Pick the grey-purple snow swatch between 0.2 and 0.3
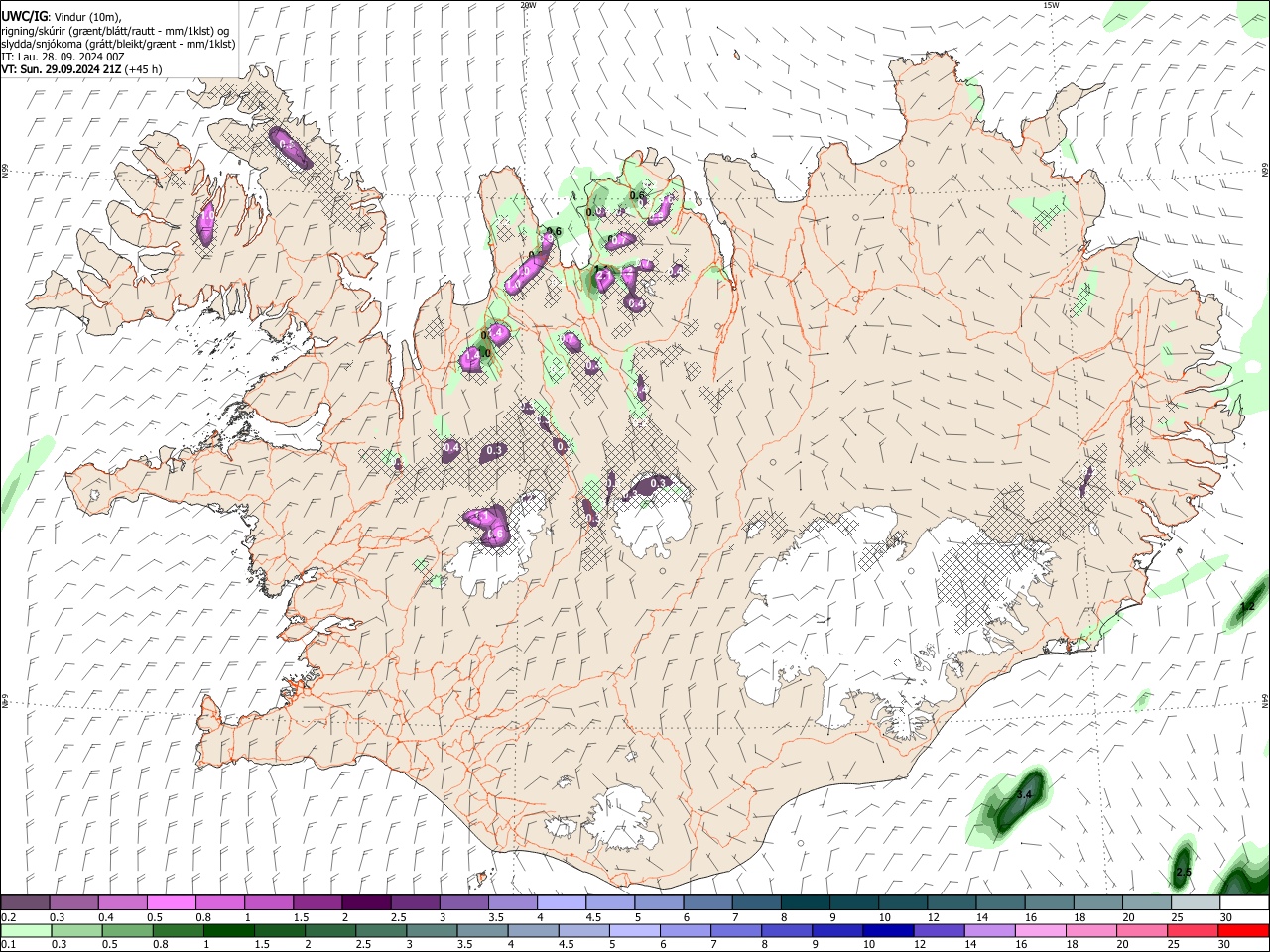1270x952 pixels. click(x=25, y=903)
